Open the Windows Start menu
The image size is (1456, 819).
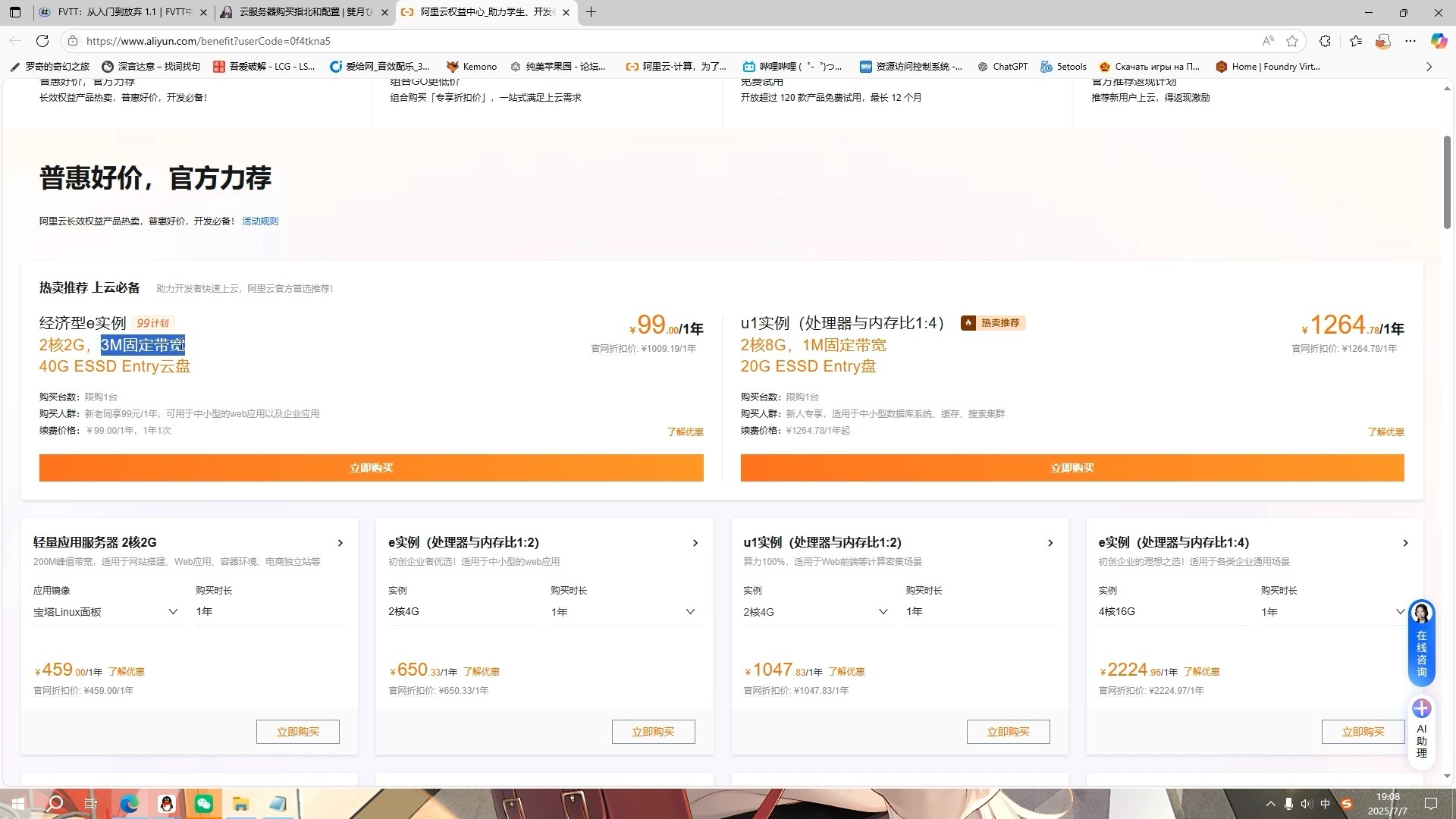click(17, 804)
